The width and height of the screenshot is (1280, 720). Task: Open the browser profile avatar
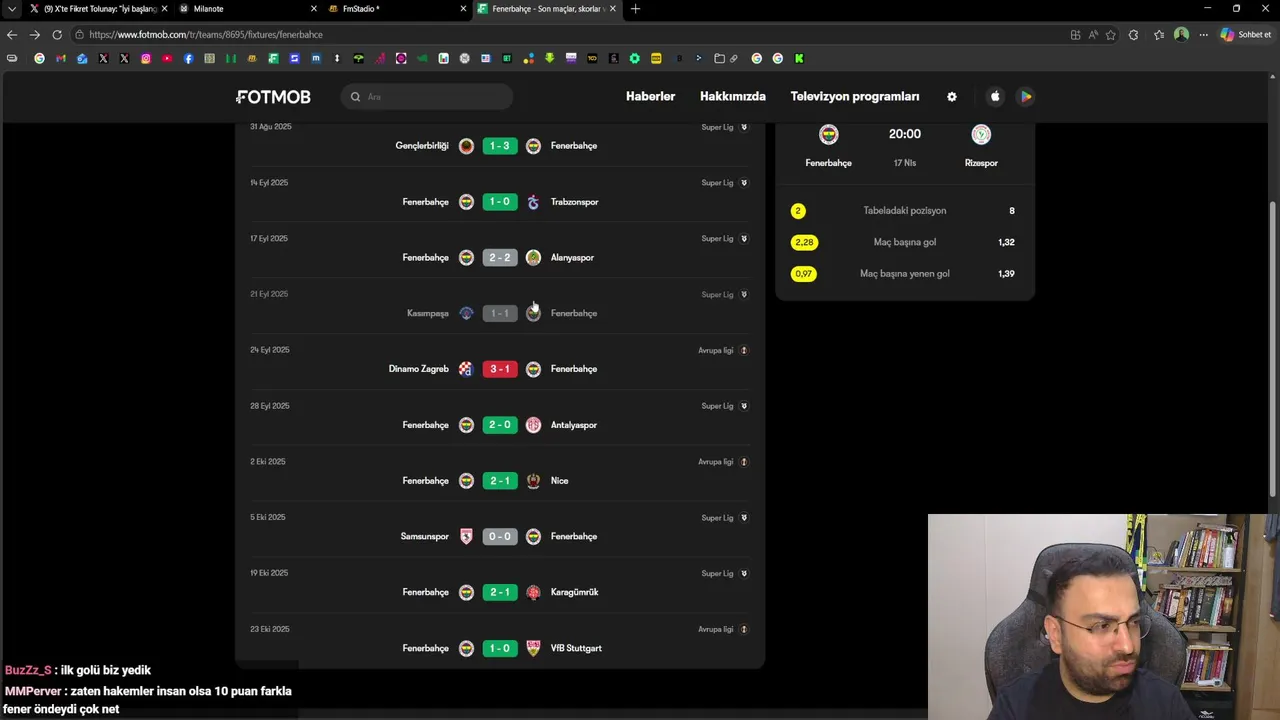pos(1182,35)
